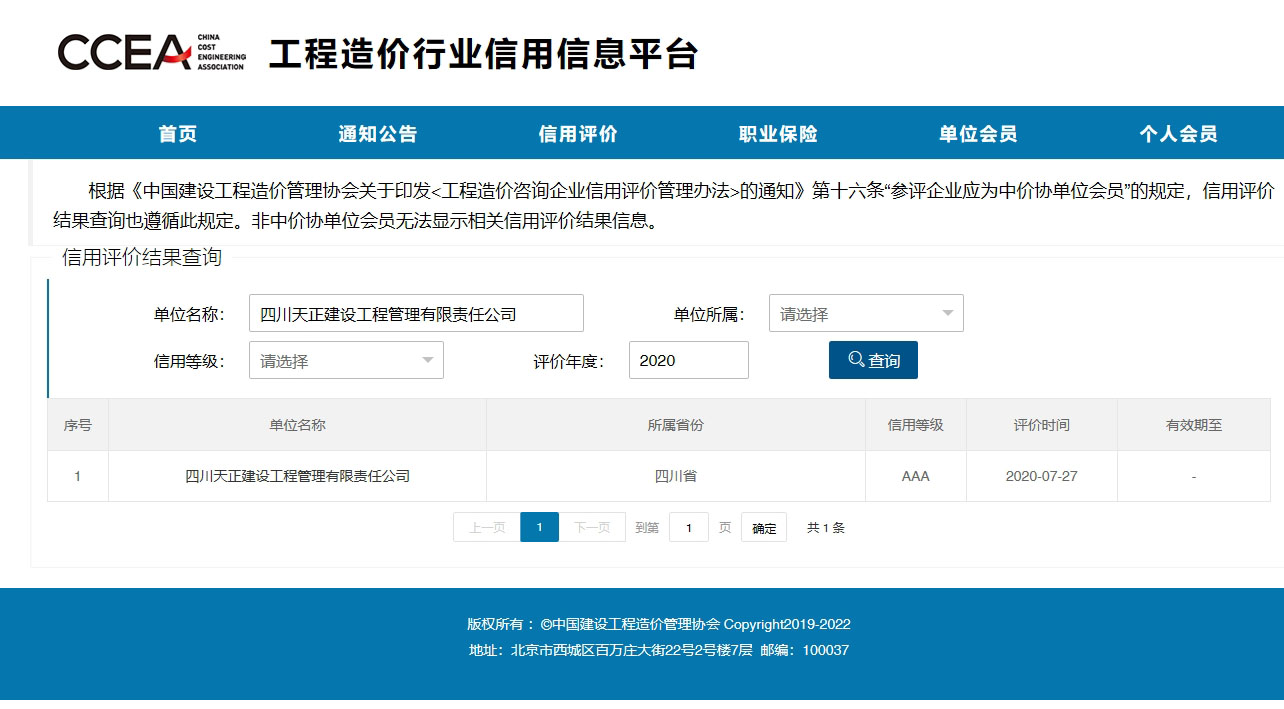Click the 查询 search button
The width and height of the screenshot is (1284, 709).
click(x=873, y=360)
